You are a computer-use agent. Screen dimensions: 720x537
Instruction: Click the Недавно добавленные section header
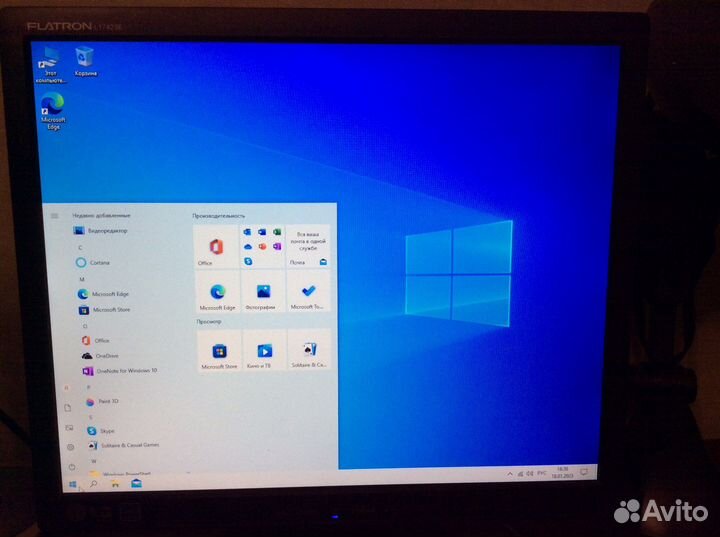[101, 215]
